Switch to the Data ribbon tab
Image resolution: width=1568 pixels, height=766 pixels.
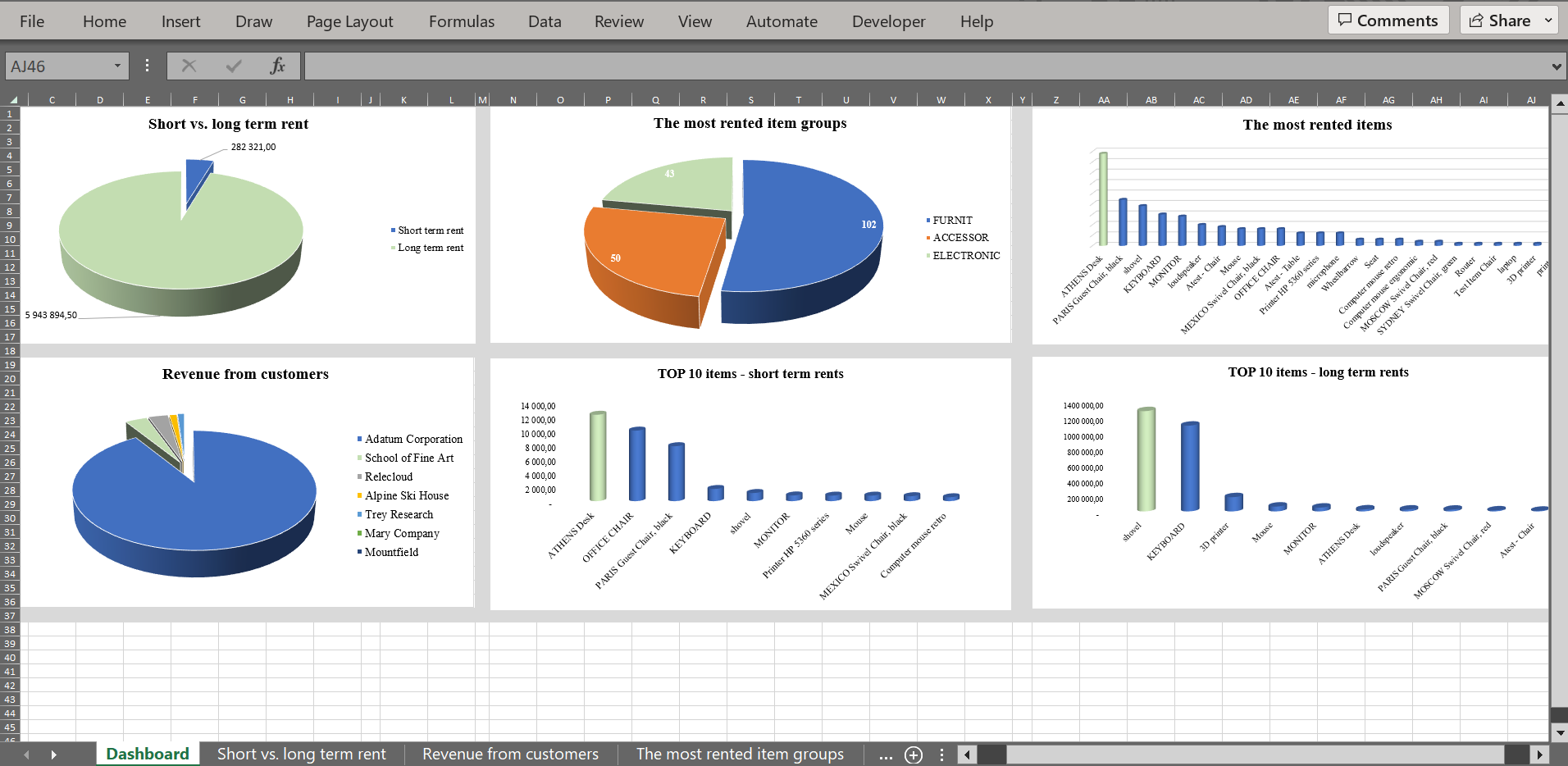click(544, 21)
